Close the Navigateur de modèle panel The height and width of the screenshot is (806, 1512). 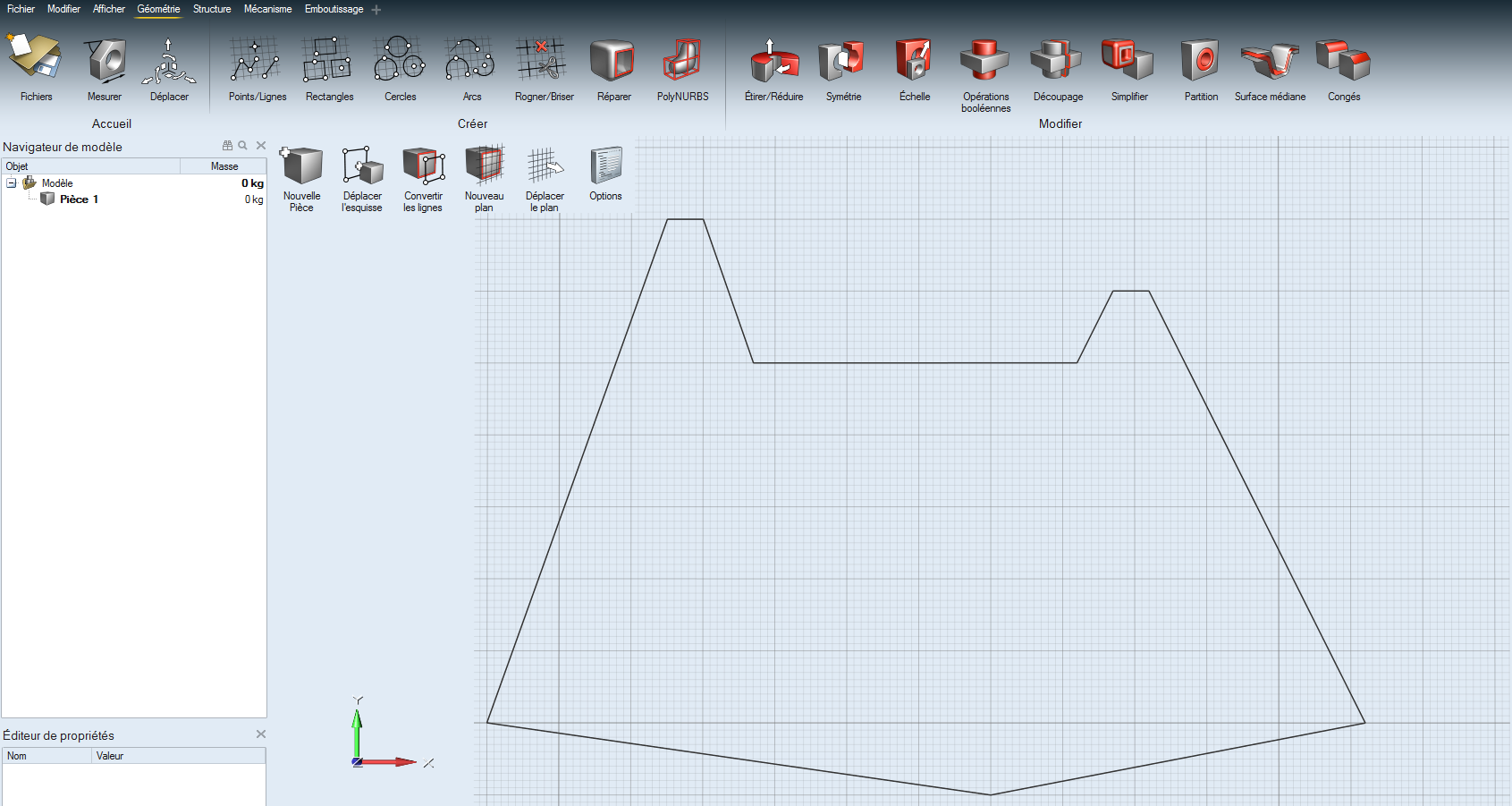pos(261,145)
